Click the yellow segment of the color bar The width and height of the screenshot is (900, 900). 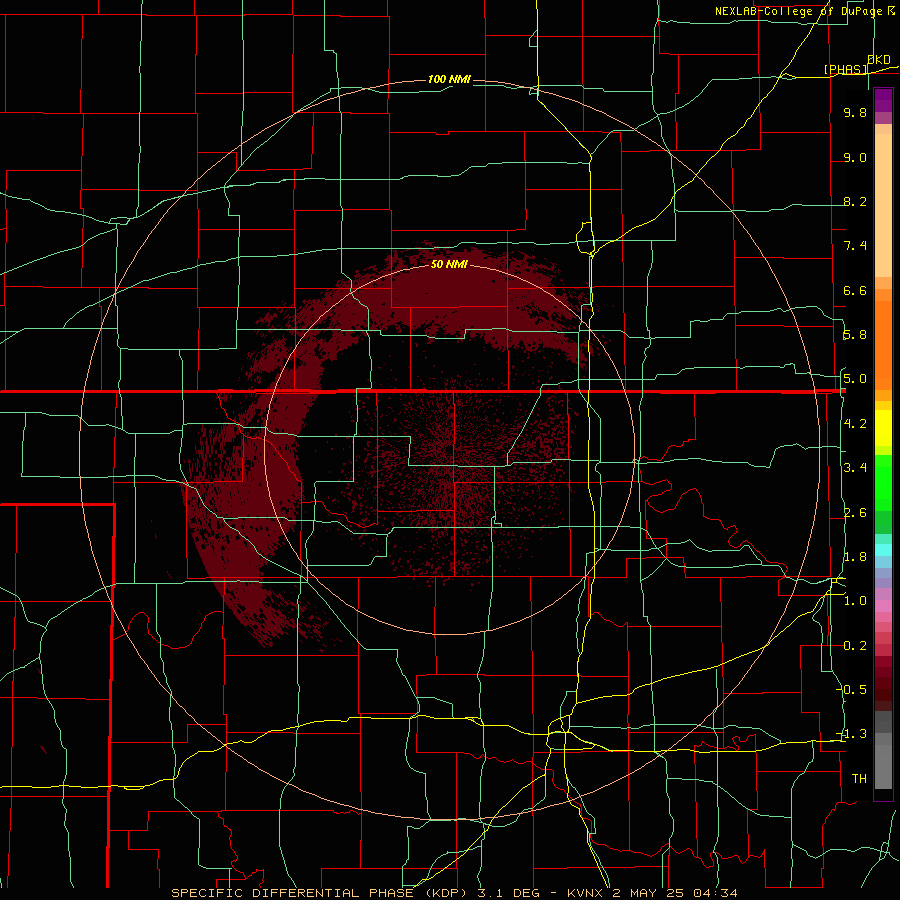(883, 428)
